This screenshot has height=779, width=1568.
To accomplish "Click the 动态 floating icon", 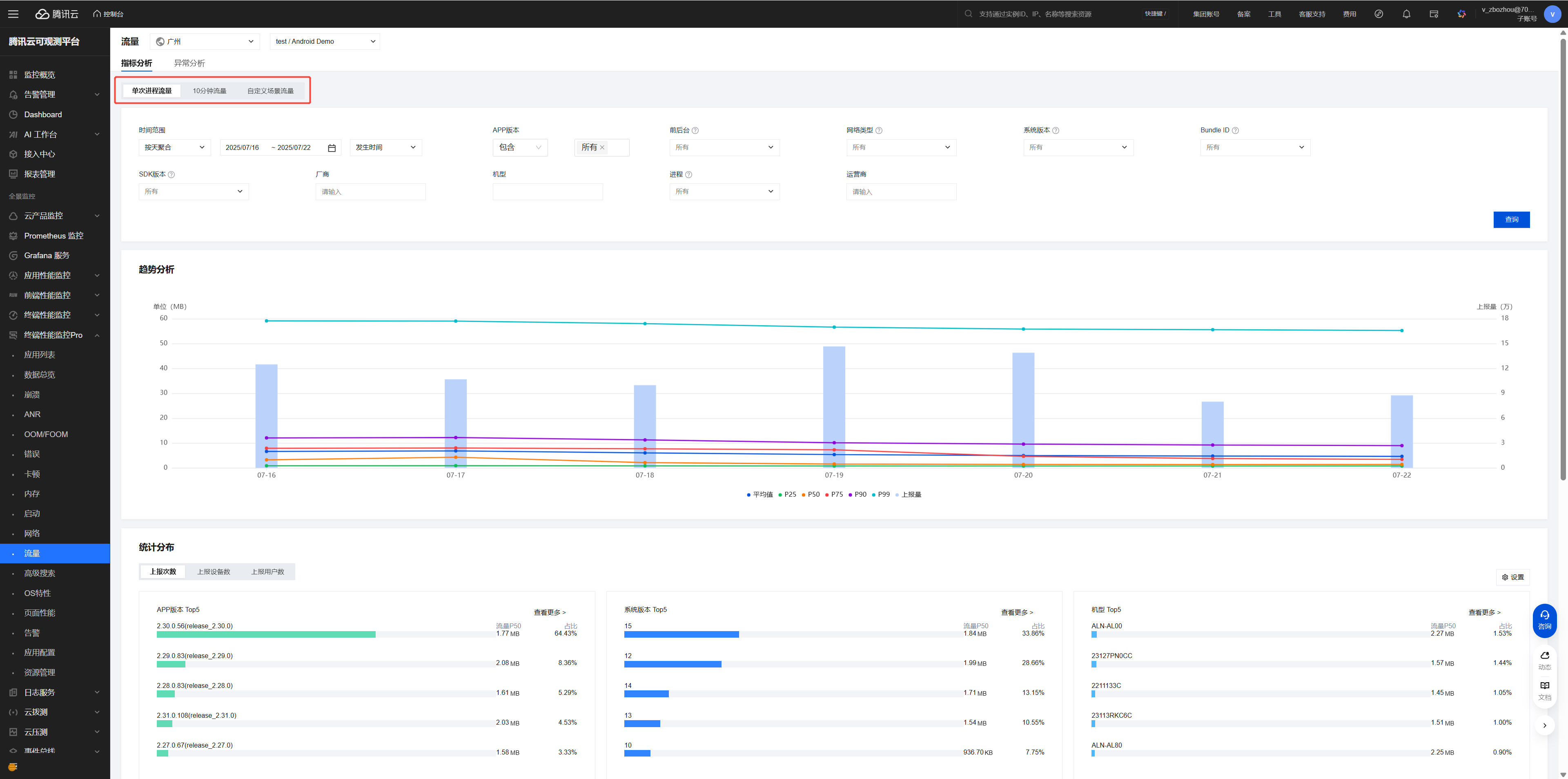I will click(x=1544, y=656).
